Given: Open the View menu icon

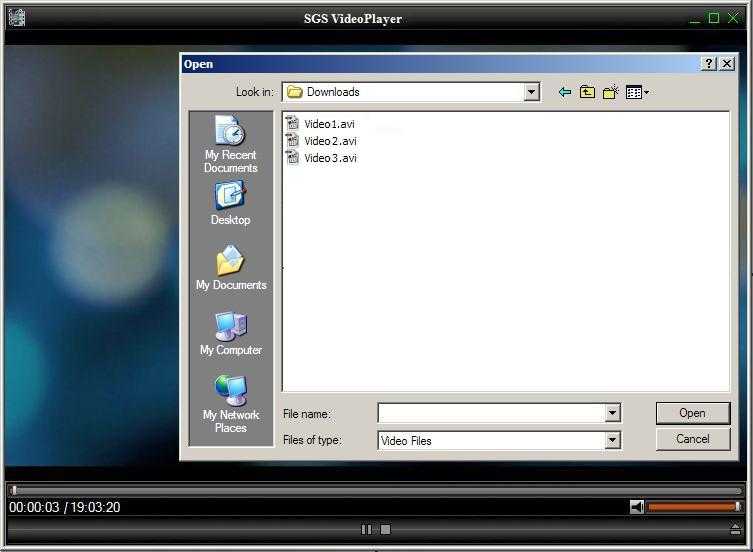Looking at the screenshot, I should (637, 92).
